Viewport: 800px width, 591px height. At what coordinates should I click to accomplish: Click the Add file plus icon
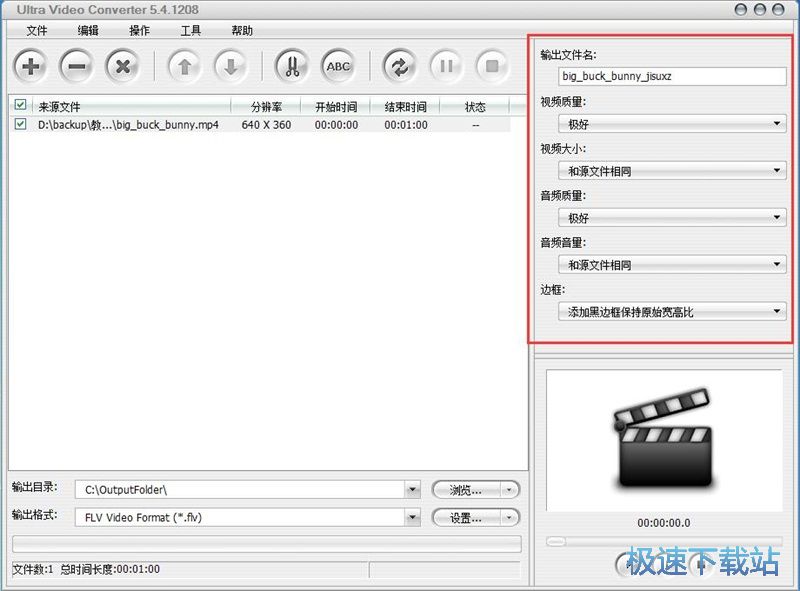29,66
